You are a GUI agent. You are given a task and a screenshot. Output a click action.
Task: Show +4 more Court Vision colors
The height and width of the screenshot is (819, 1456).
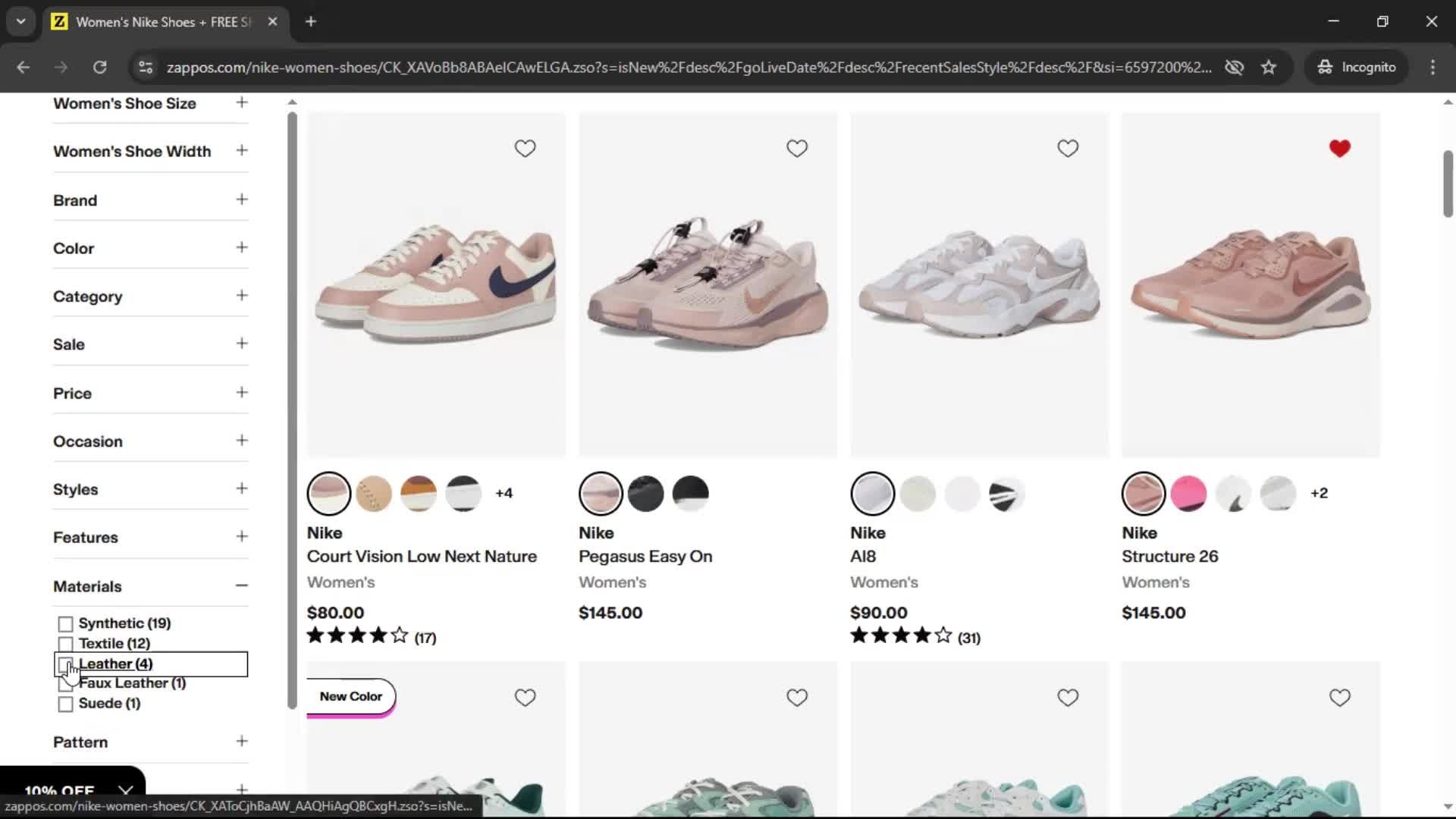click(504, 493)
